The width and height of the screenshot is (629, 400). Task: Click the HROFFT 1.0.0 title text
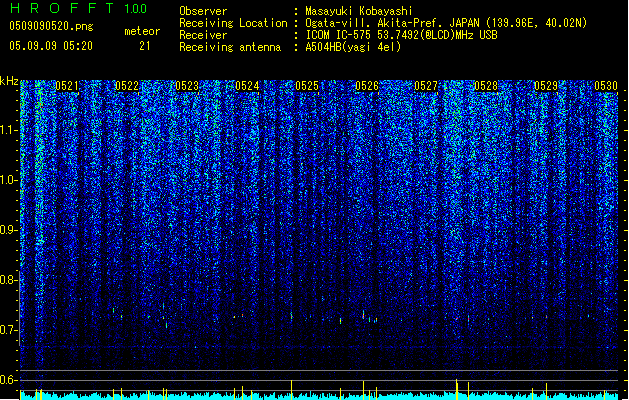pyautogui.click(x=79, y=8)
